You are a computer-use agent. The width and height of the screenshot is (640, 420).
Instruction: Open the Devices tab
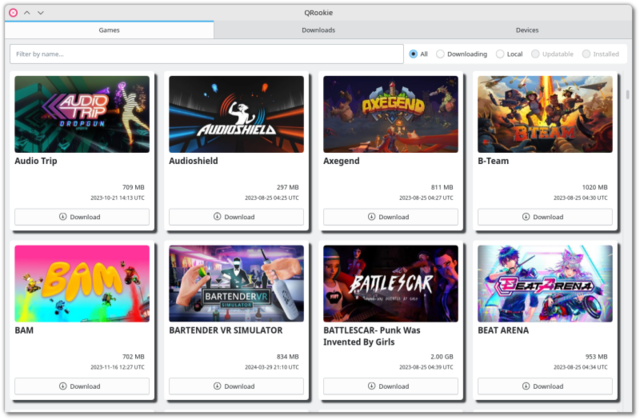[527, 30]
